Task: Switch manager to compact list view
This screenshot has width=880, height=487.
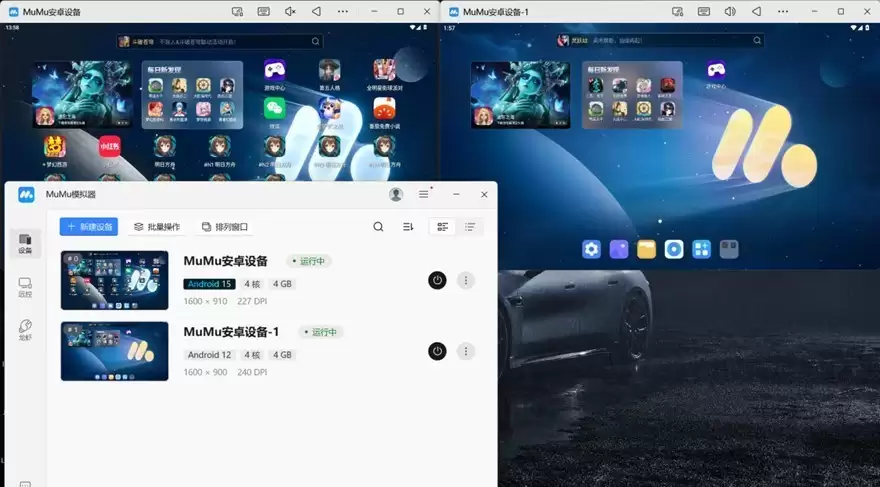Action: [x=470, y=227]
